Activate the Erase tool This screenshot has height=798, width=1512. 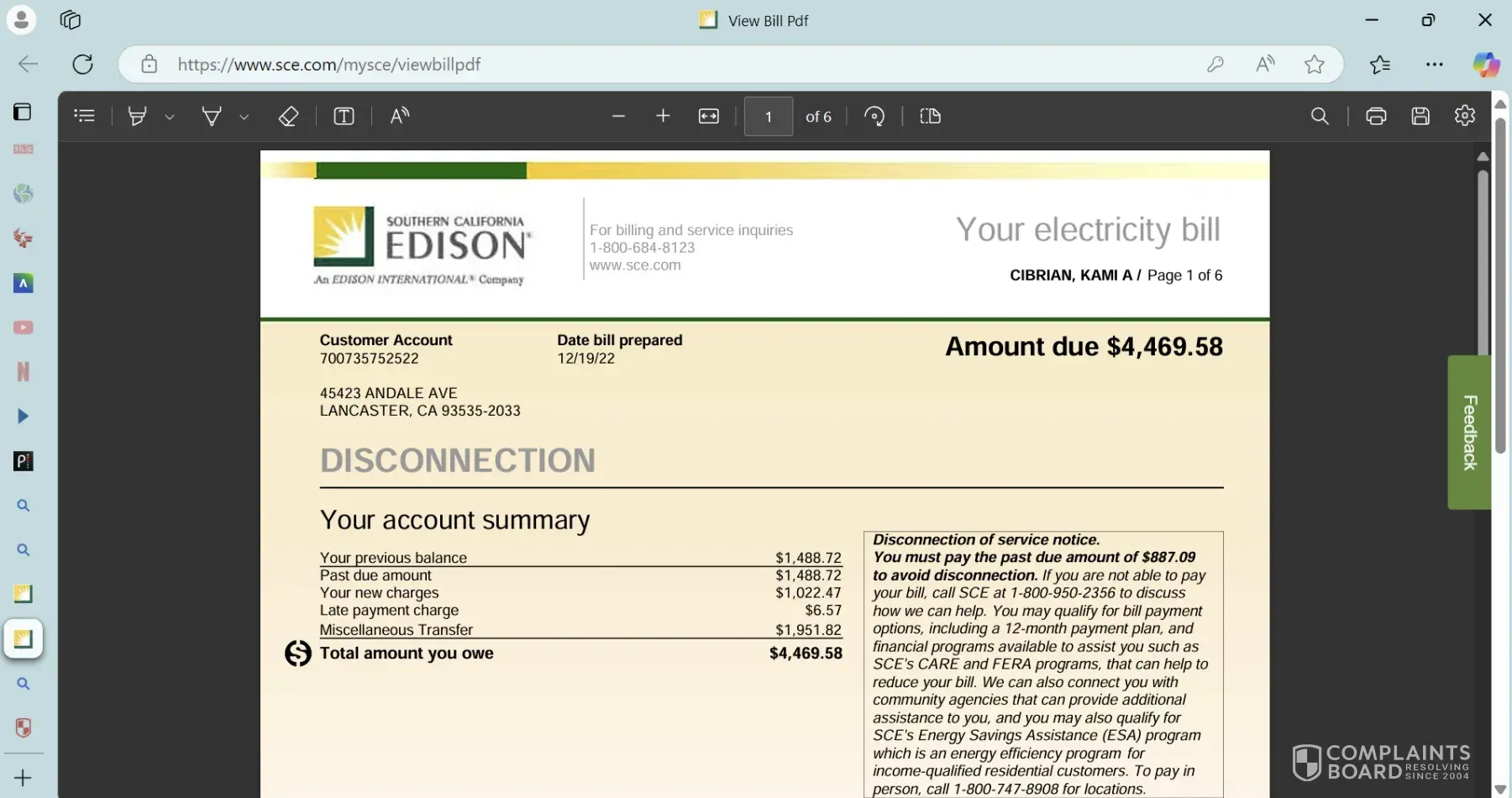[288, 116]
